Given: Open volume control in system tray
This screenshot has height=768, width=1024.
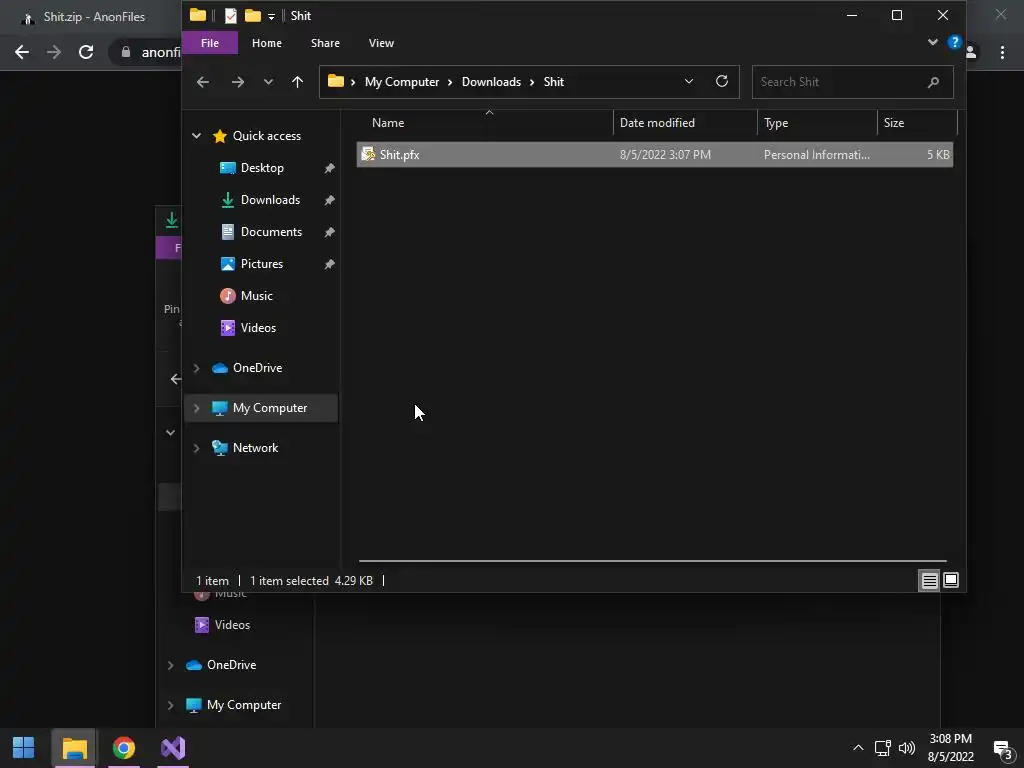Looking at the screenshot, I should pos(906,748).
